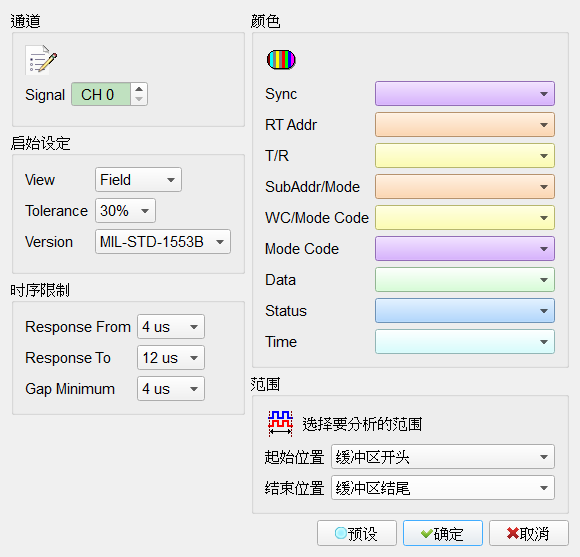Click the blue circle icon on 预设 button
Image resolution: width=580 pixels, height=557 pixels.
tap(340, 533)
